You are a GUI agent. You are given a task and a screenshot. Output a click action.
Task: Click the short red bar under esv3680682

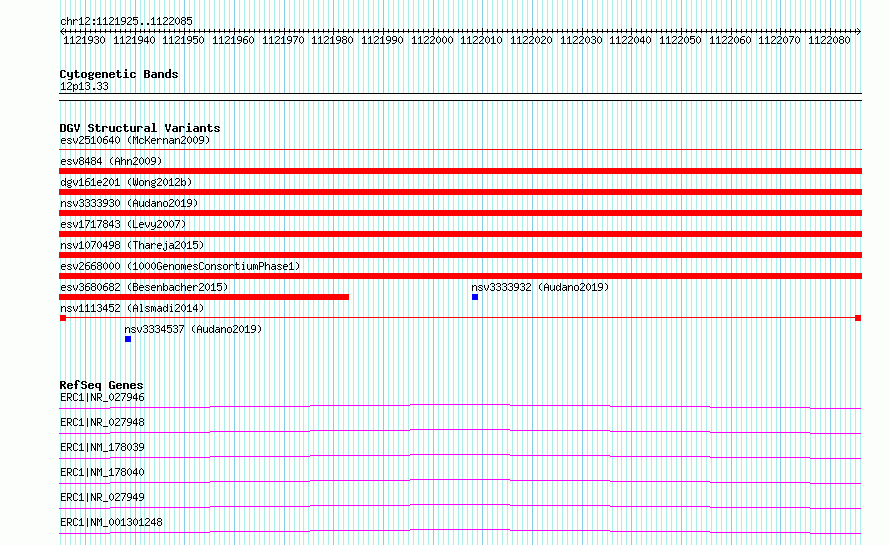204,297
